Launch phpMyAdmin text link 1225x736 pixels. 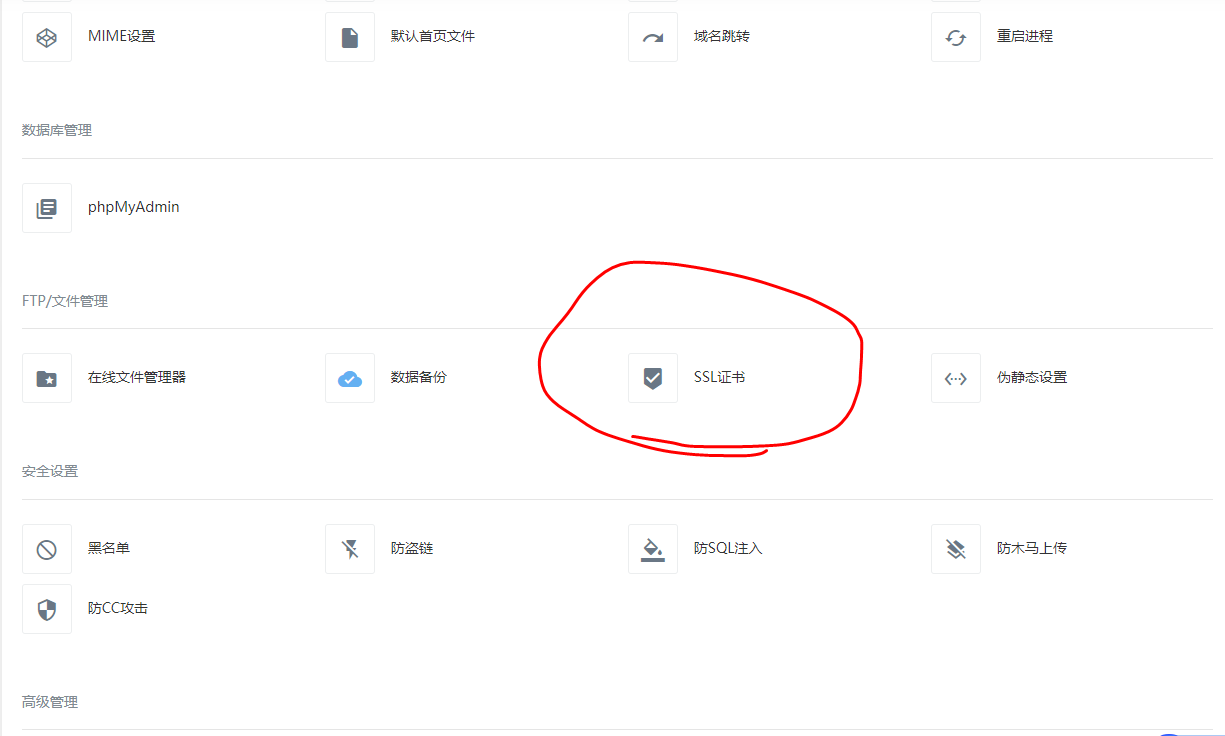tap(134, 207)
